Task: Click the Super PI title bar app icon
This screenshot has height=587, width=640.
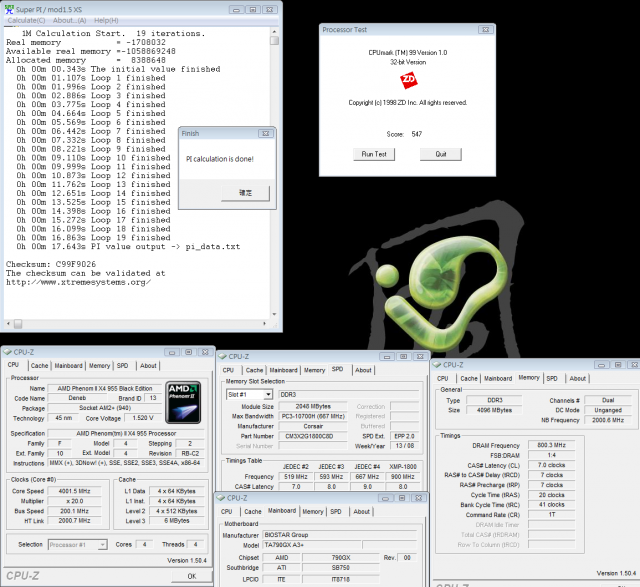Action: point(9,9)
